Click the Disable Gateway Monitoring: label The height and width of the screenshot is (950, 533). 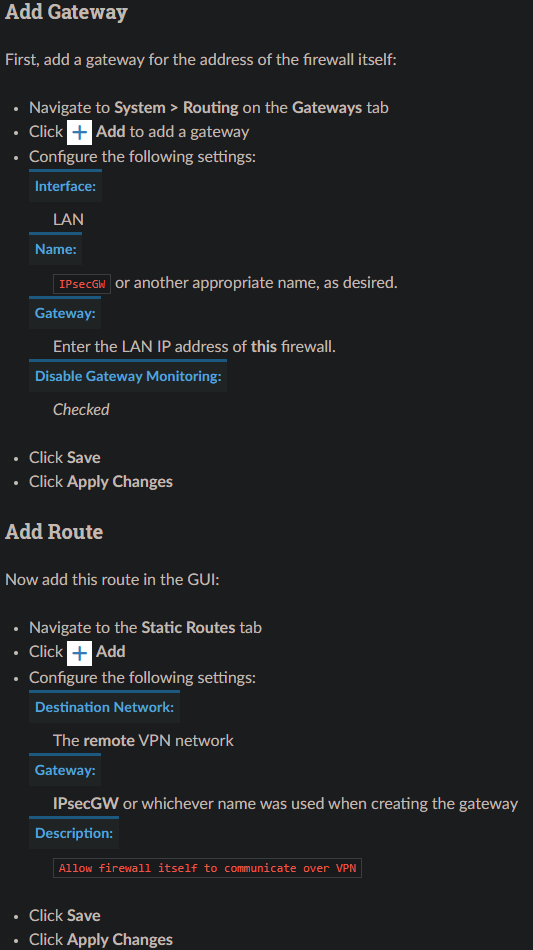pos(128,376)
